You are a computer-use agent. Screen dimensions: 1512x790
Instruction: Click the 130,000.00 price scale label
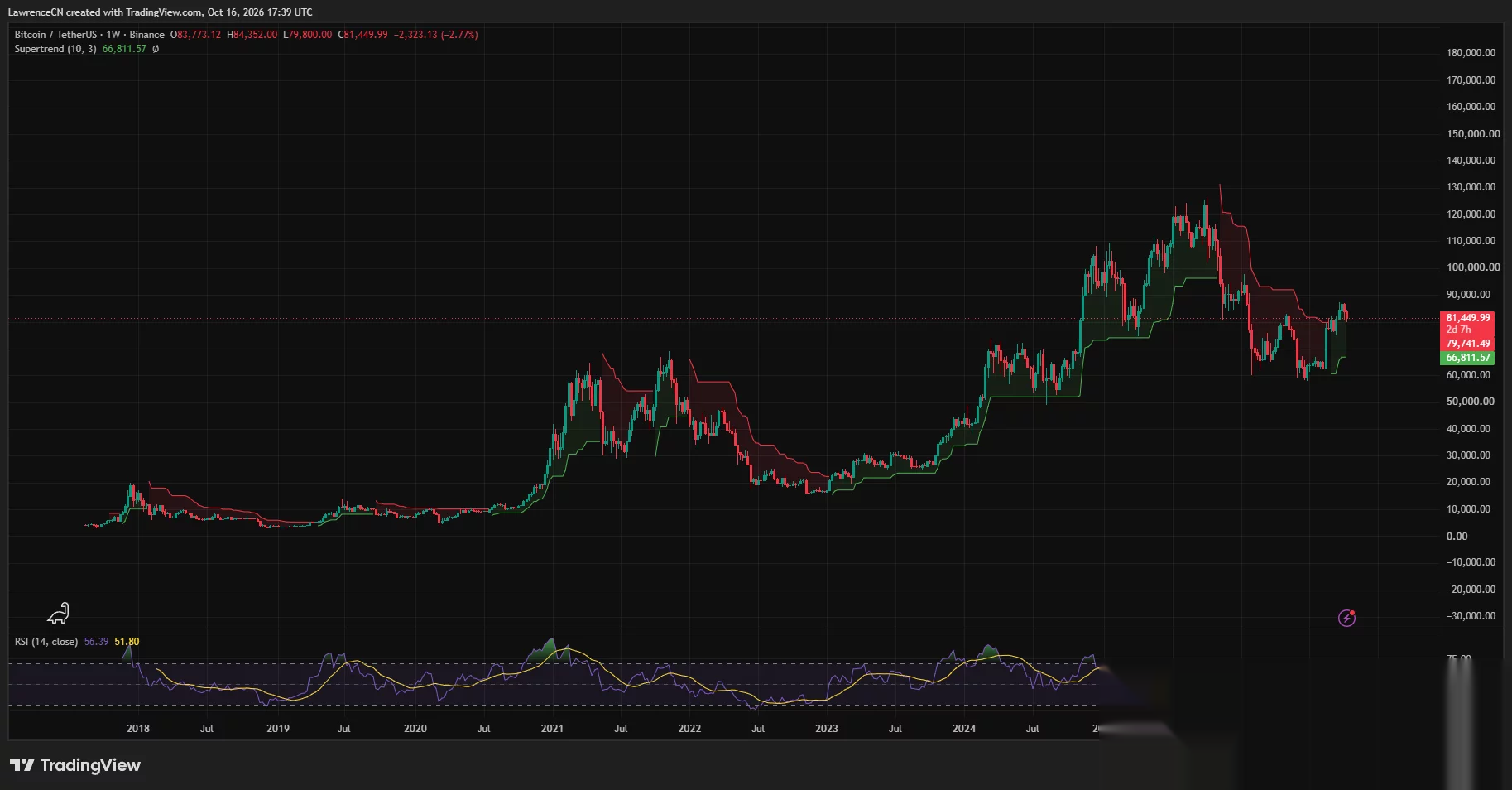coord(1471,187)
